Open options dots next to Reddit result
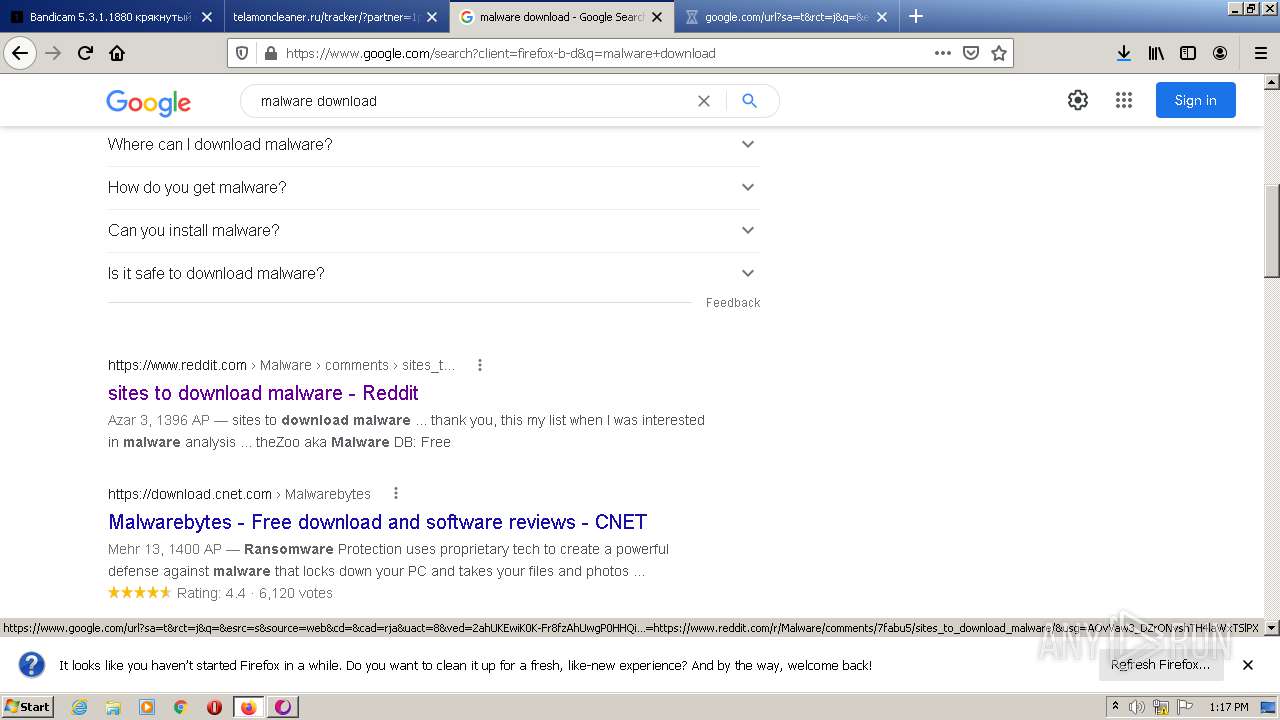This screenshot has width=1280, height=720. (480, 365)
